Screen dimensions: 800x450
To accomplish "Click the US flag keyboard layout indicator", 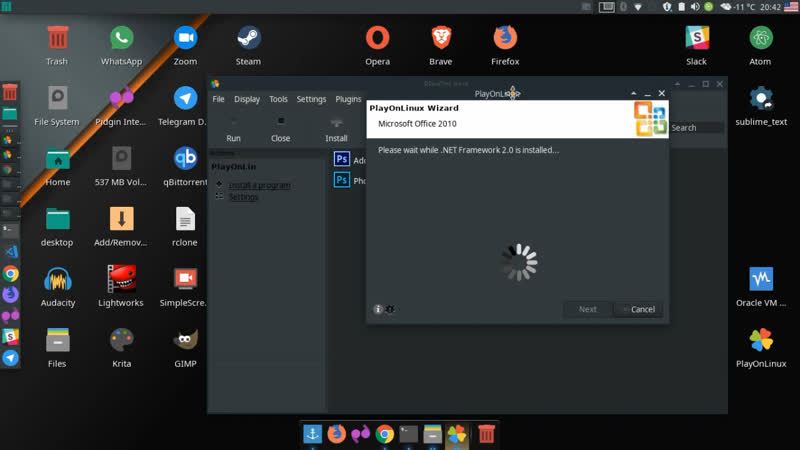I will pos(791,7).
